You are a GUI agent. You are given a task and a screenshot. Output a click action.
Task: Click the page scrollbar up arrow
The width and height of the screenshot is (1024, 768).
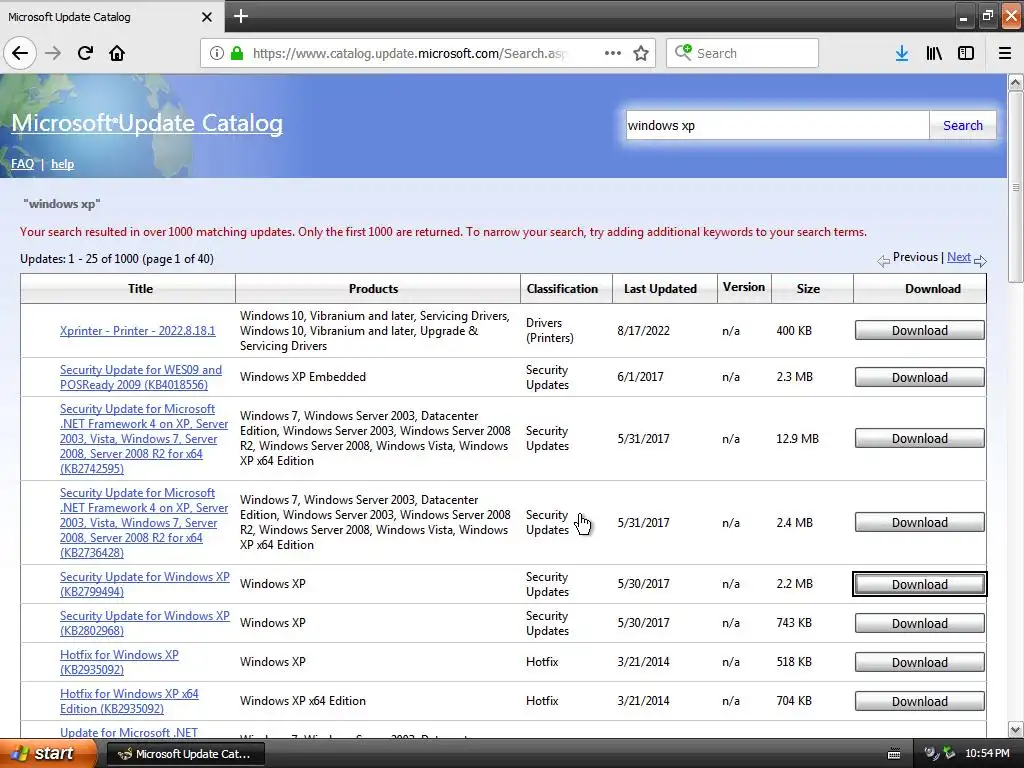pyautogui.click(x=1016, y=82)
